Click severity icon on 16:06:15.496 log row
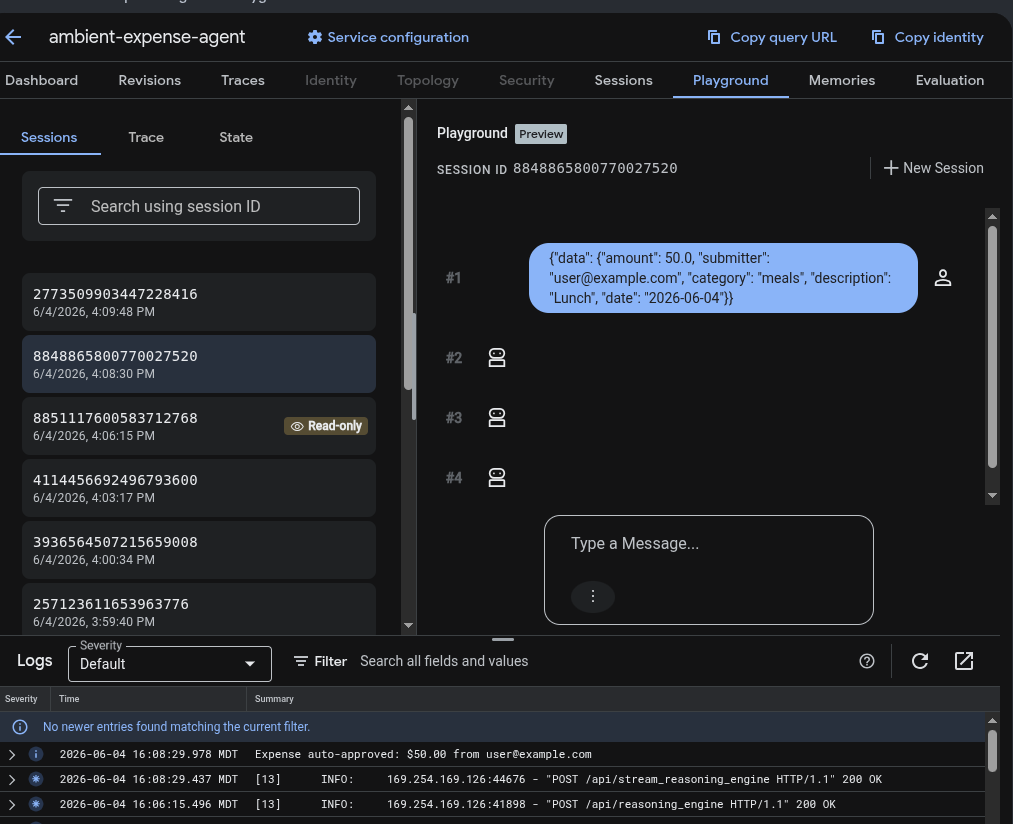The image size is (1013, 824). point(36,804)
